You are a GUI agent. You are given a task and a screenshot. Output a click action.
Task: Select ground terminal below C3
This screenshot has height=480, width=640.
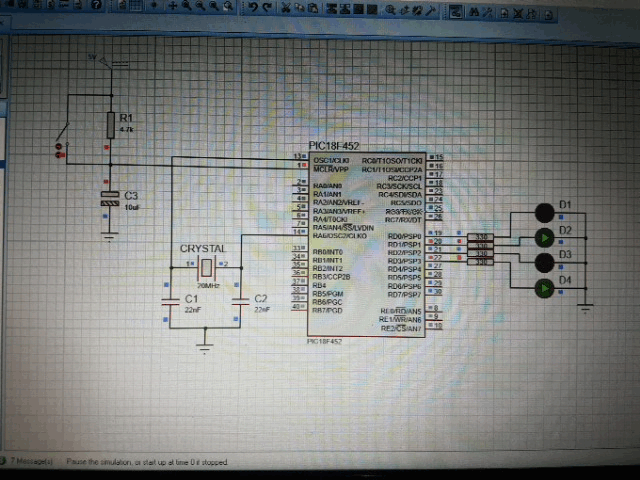coord(109,237)
